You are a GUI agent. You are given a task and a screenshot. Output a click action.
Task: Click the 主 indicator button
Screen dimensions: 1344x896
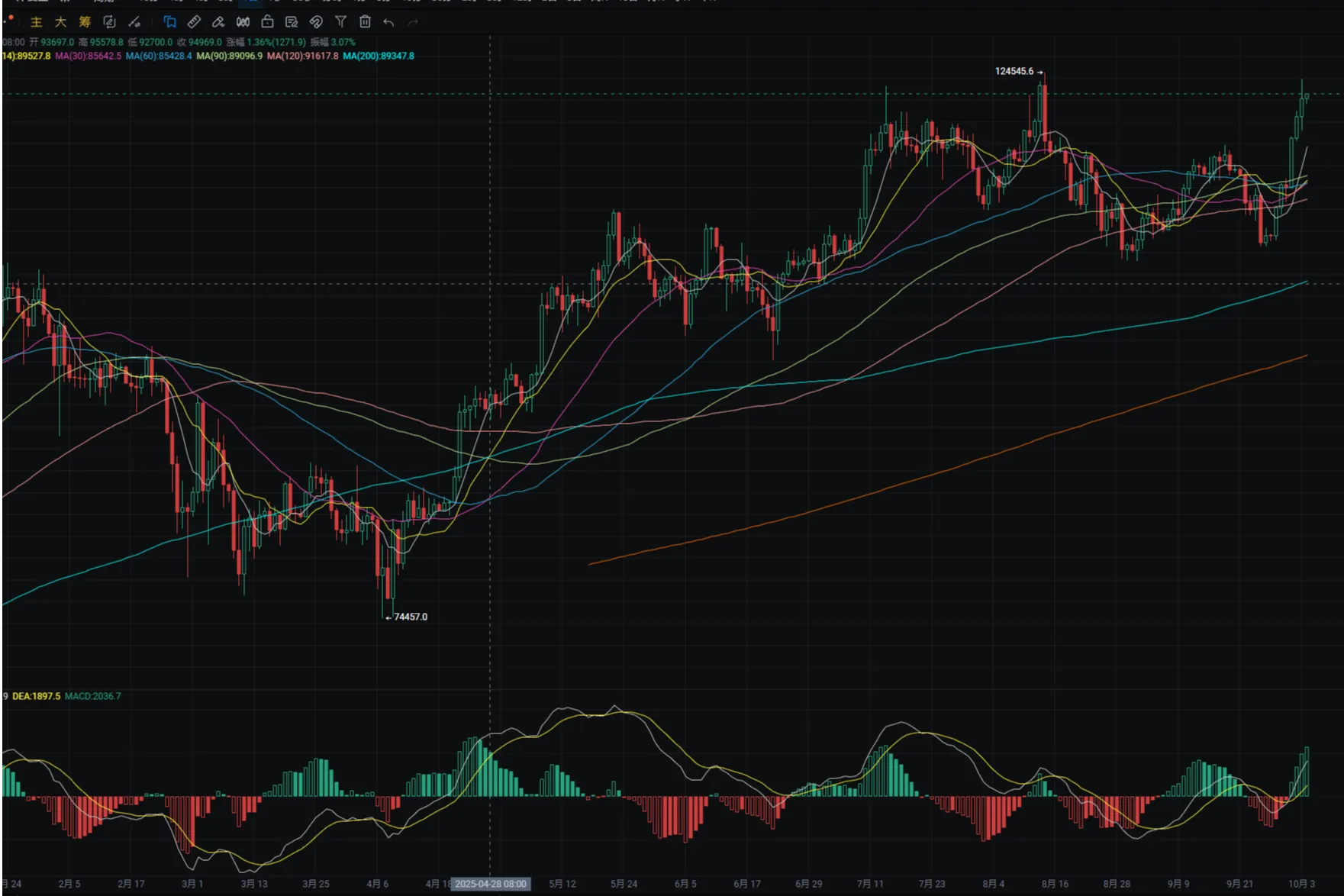pyautogui.click(x=36, y=22)
